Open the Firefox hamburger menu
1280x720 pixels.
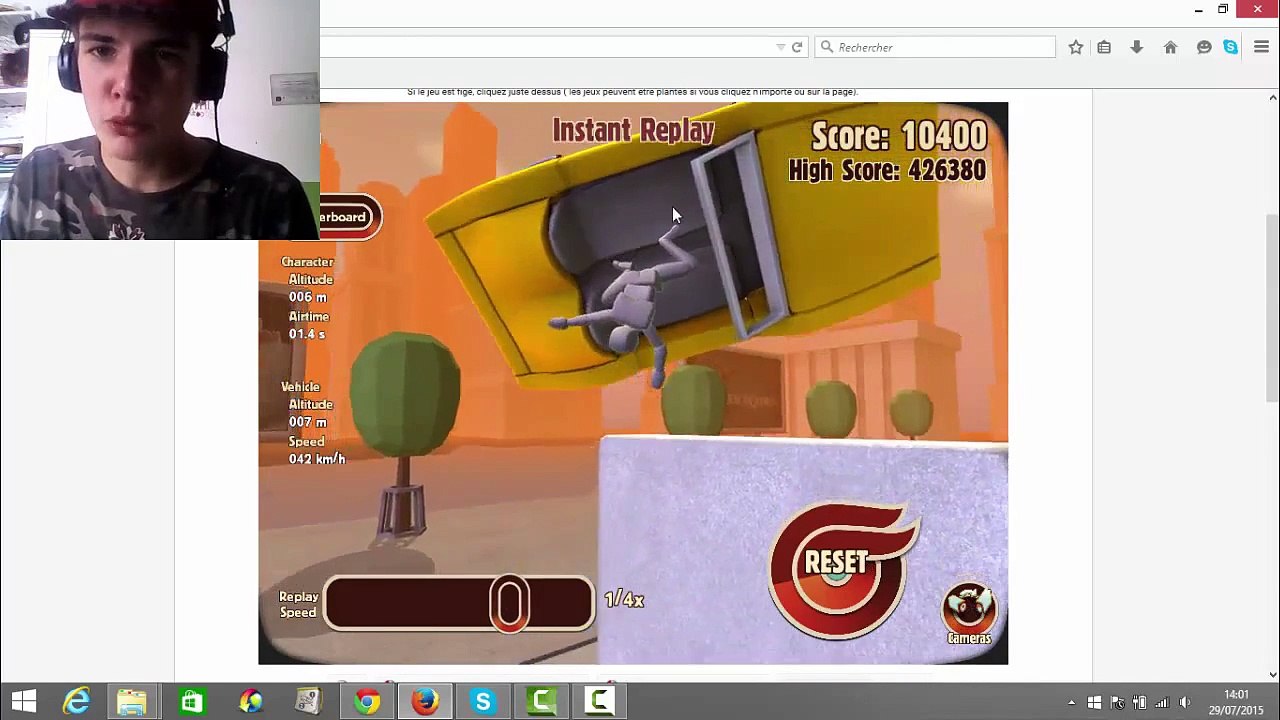1261,47
